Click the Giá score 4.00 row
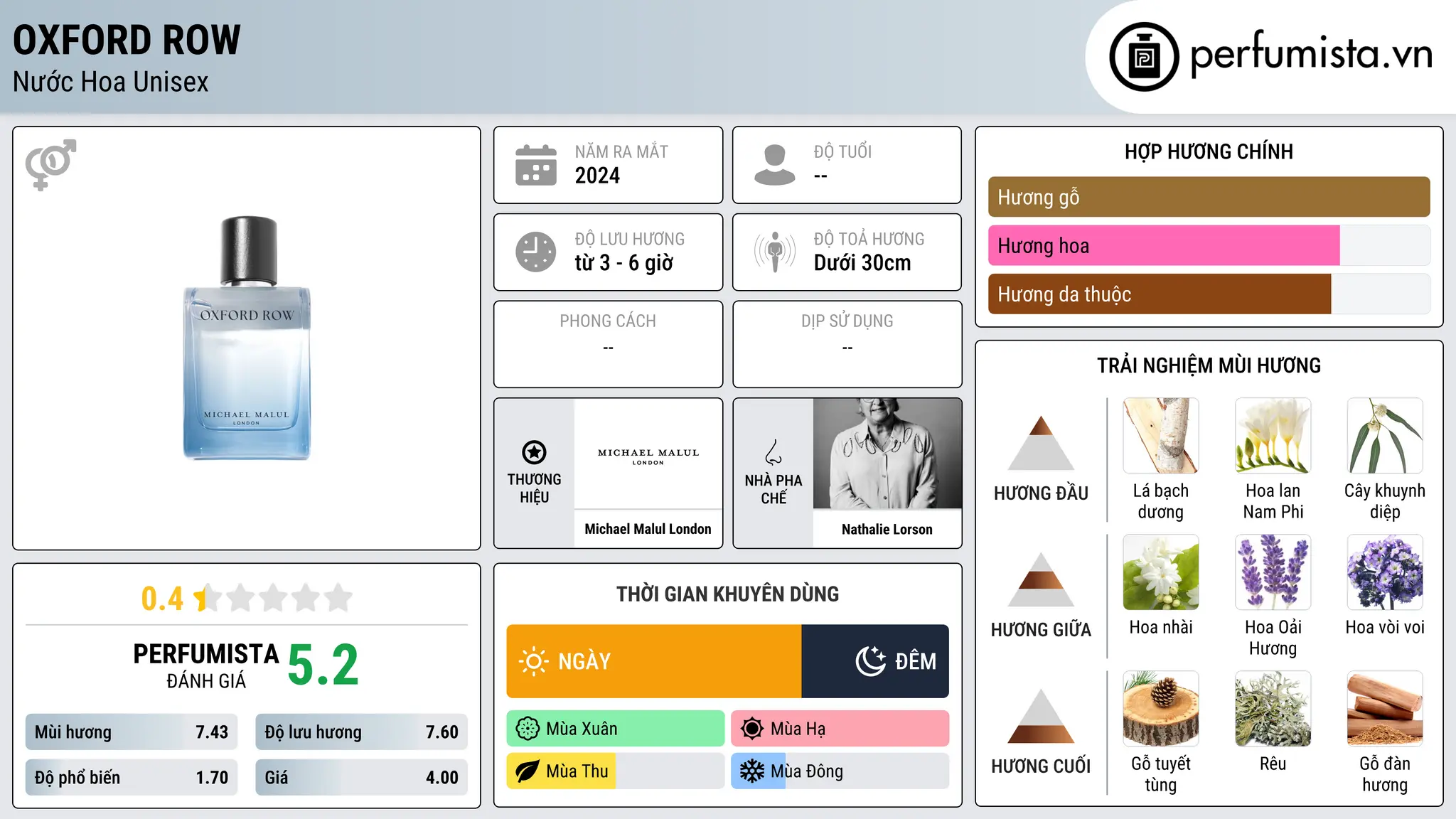 [x=362, y=777]
